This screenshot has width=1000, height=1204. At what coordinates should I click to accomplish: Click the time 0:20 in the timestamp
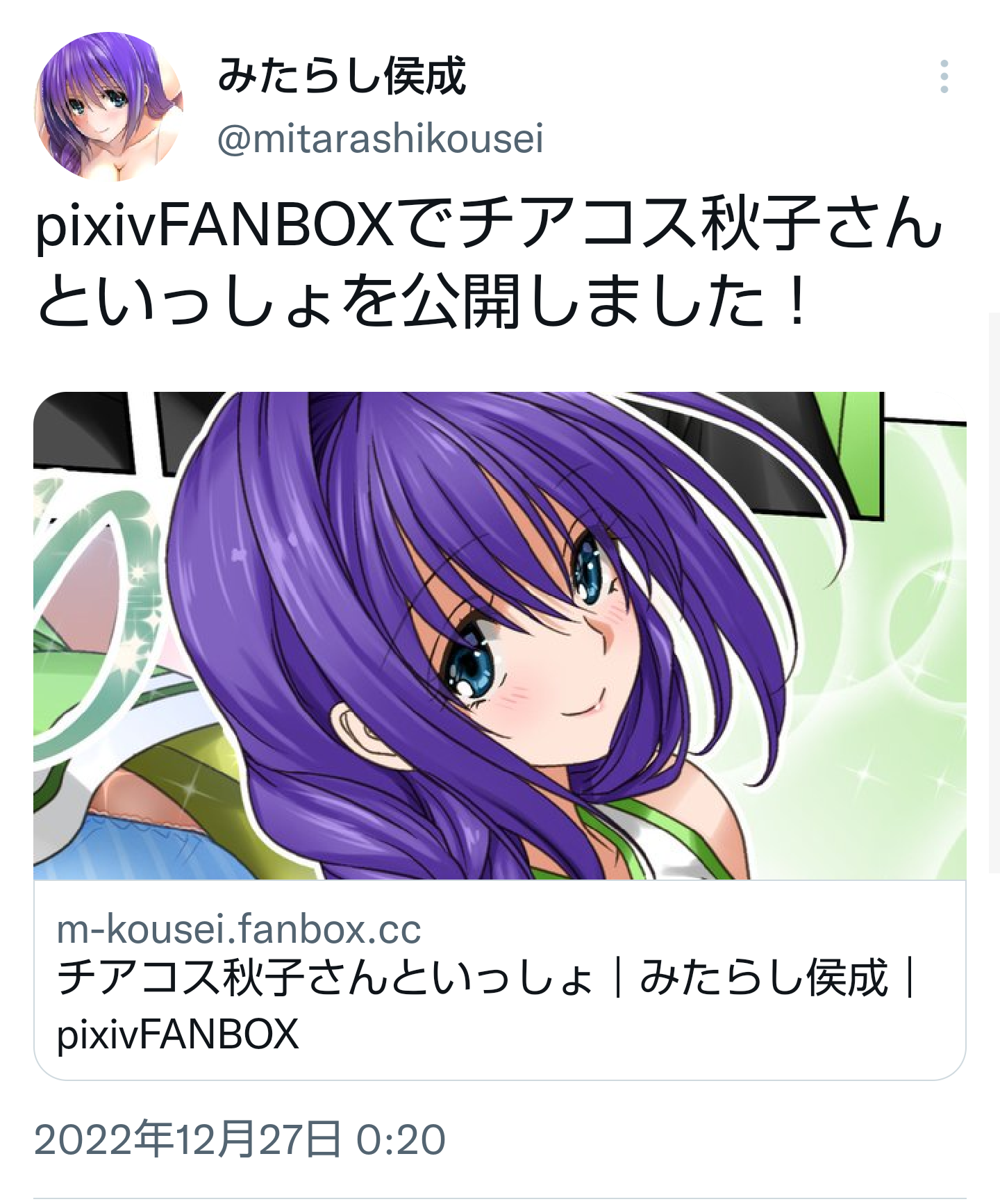pyautogui.click(x=401, y=1140)
